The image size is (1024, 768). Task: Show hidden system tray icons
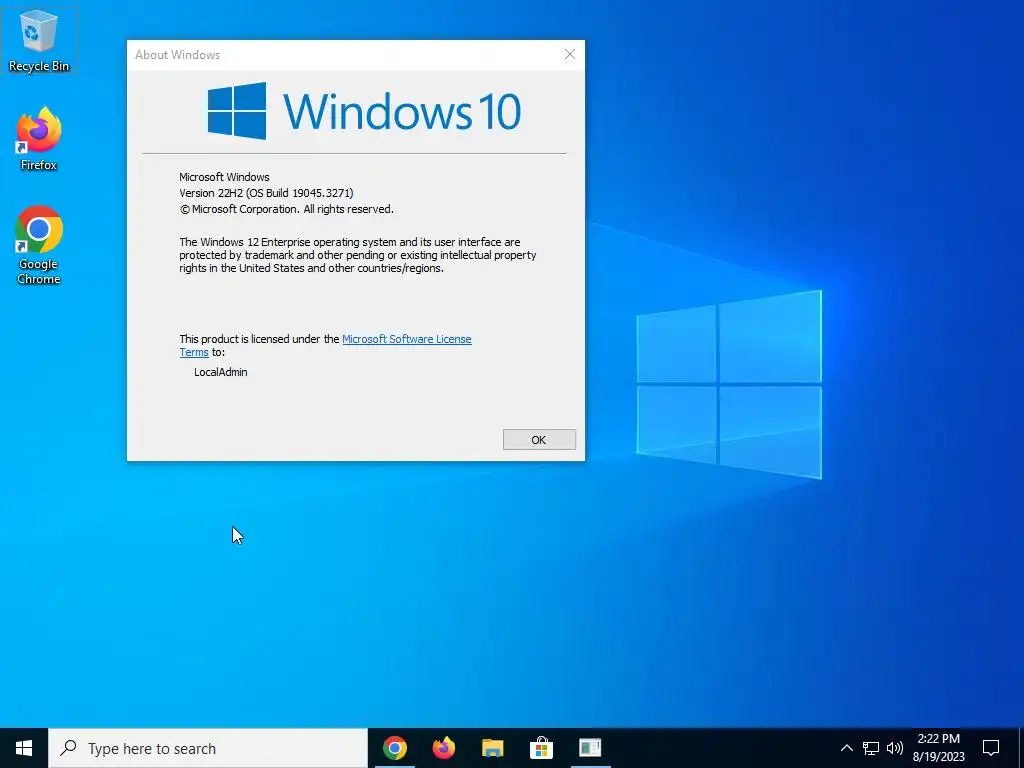coord(846,748)
